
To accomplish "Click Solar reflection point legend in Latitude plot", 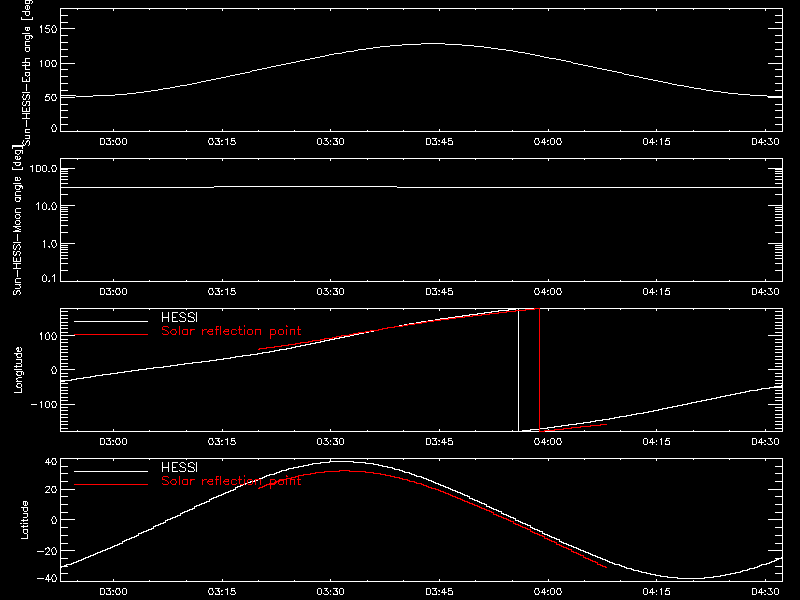I will [231, 481].
